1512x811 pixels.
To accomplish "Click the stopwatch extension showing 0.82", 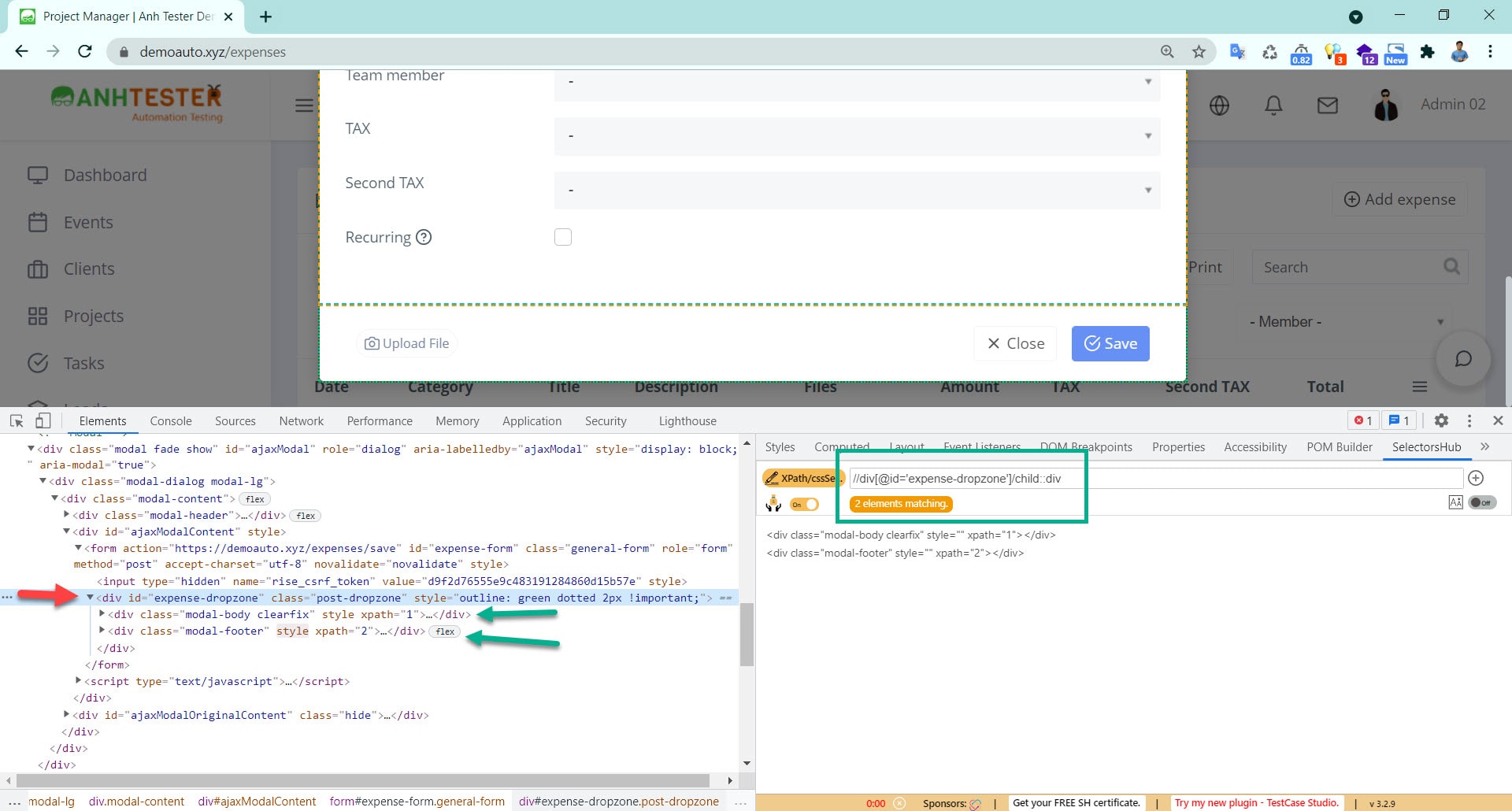I will 1301,54.
